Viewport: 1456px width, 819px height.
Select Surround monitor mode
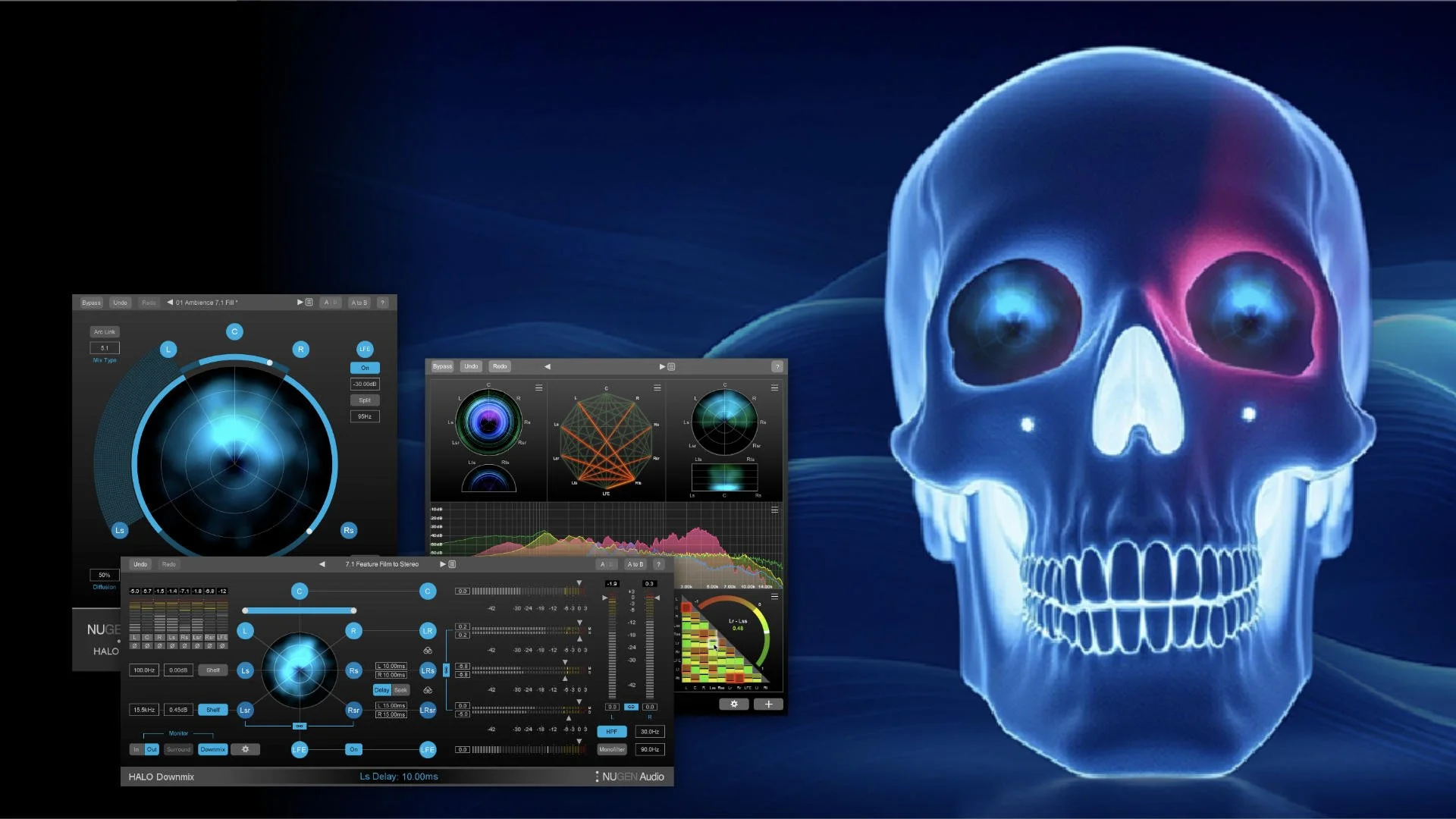tap(179, 749)
